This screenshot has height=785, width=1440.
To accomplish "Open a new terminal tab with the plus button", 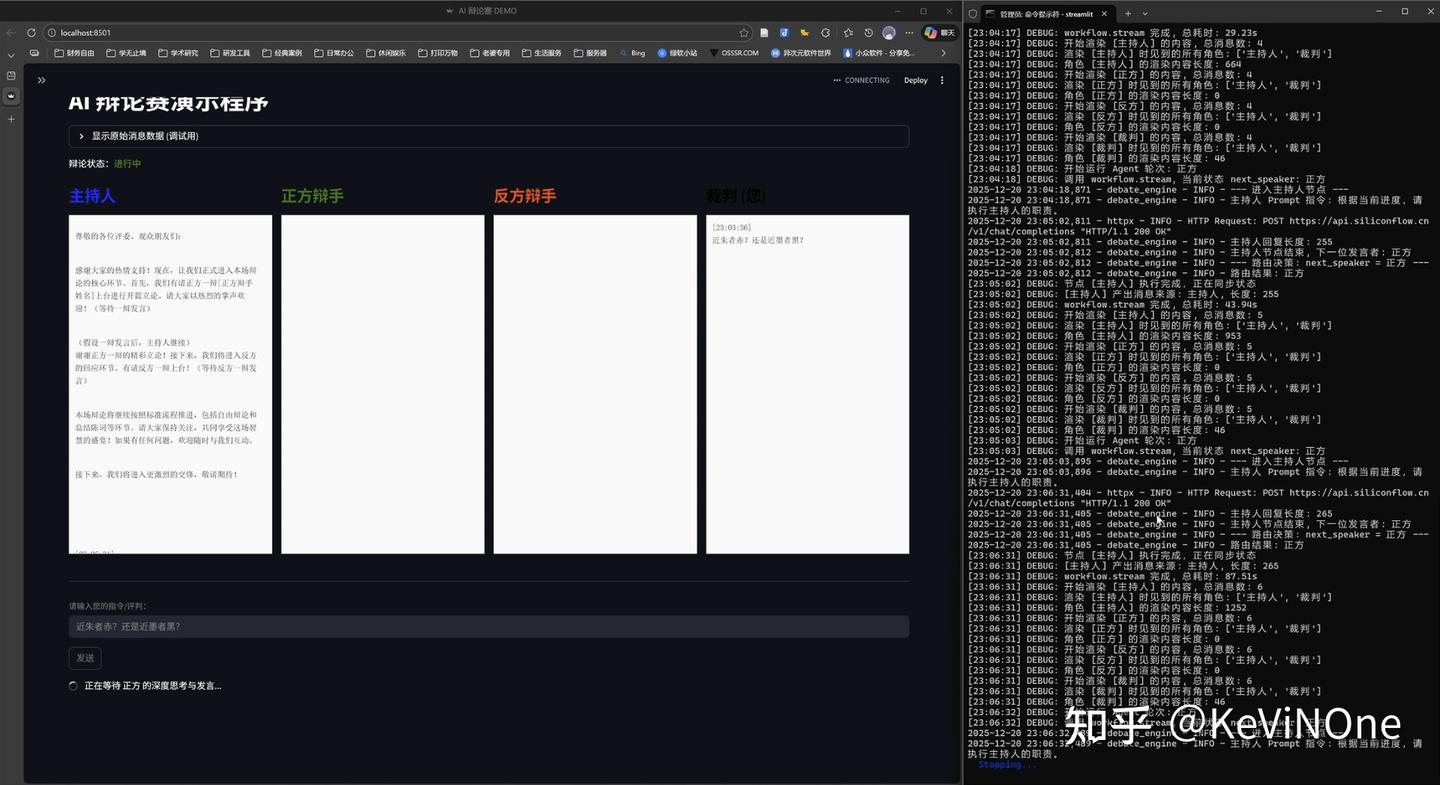I will (1128, 14).
